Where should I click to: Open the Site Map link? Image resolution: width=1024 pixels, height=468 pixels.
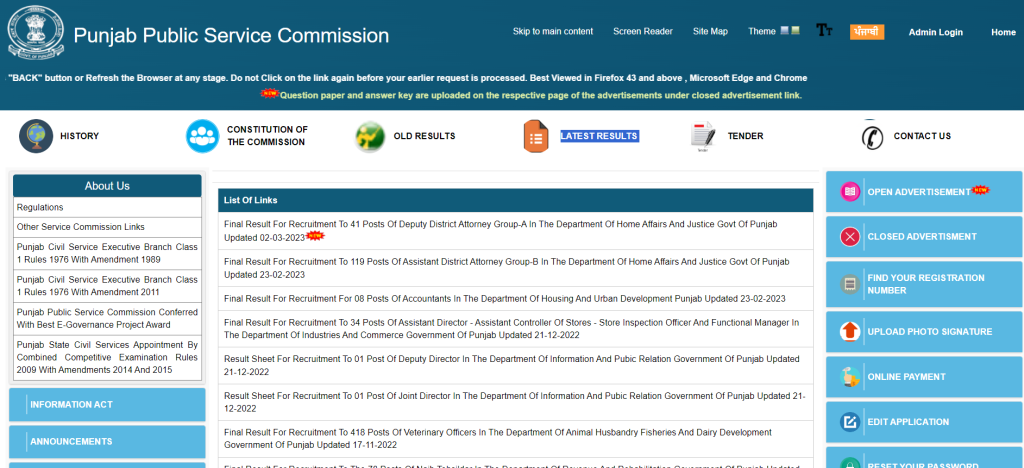[x=710, y=31]
